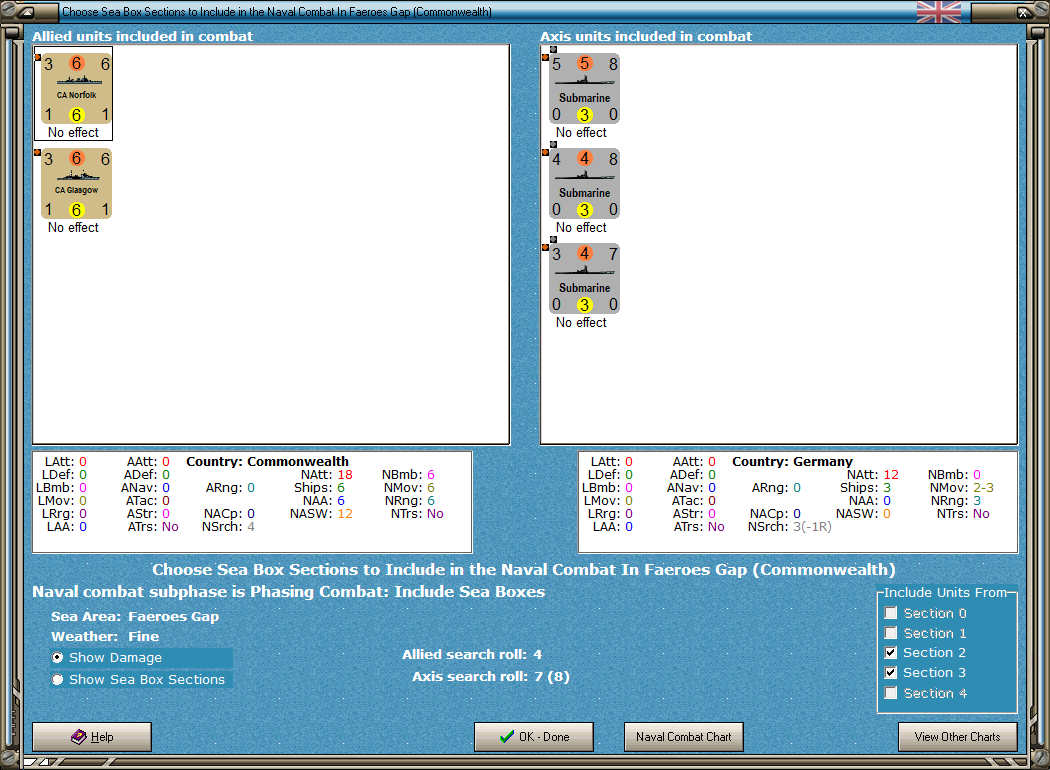Click the window system menu icon in the title bar
The height and width of the screenshot is (770, 1050).
tap(26, 11)
